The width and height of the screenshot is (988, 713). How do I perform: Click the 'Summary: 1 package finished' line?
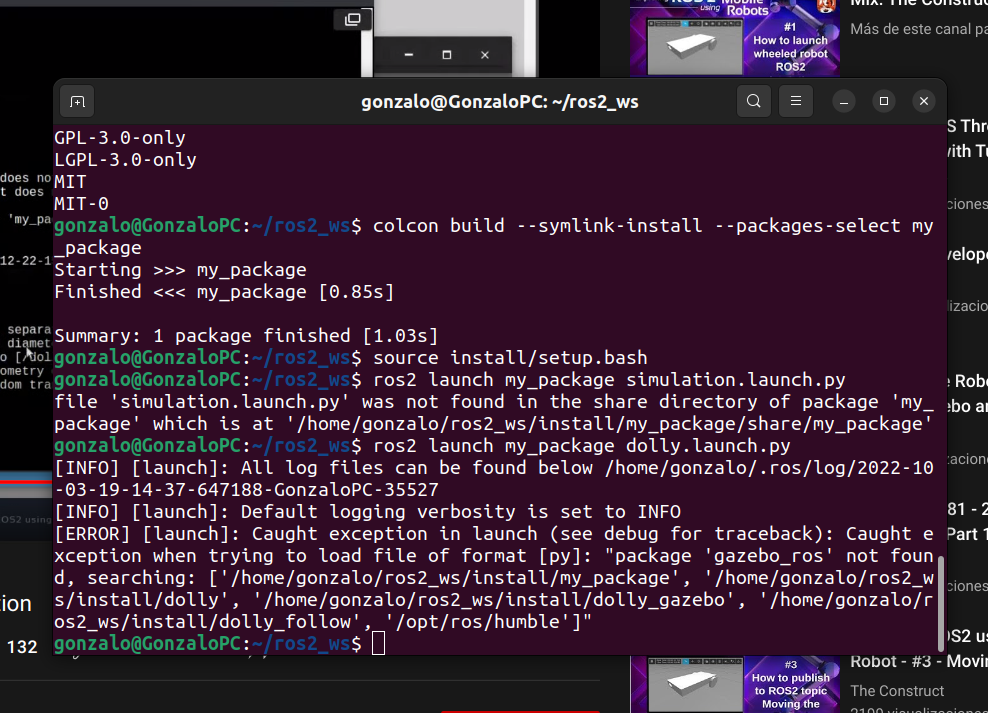(x=246, y=336)
